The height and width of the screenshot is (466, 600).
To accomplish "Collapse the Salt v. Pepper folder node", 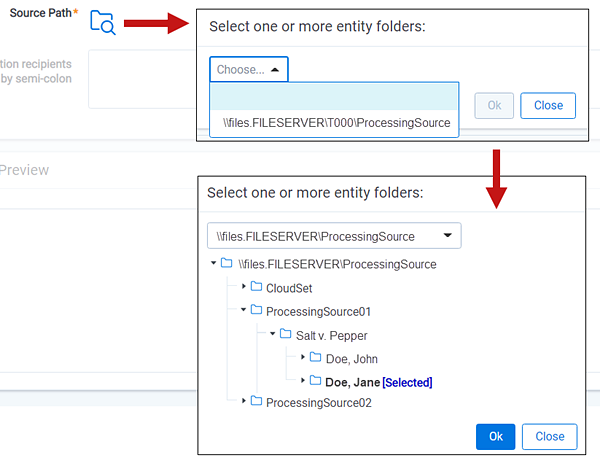I will 272,334.
